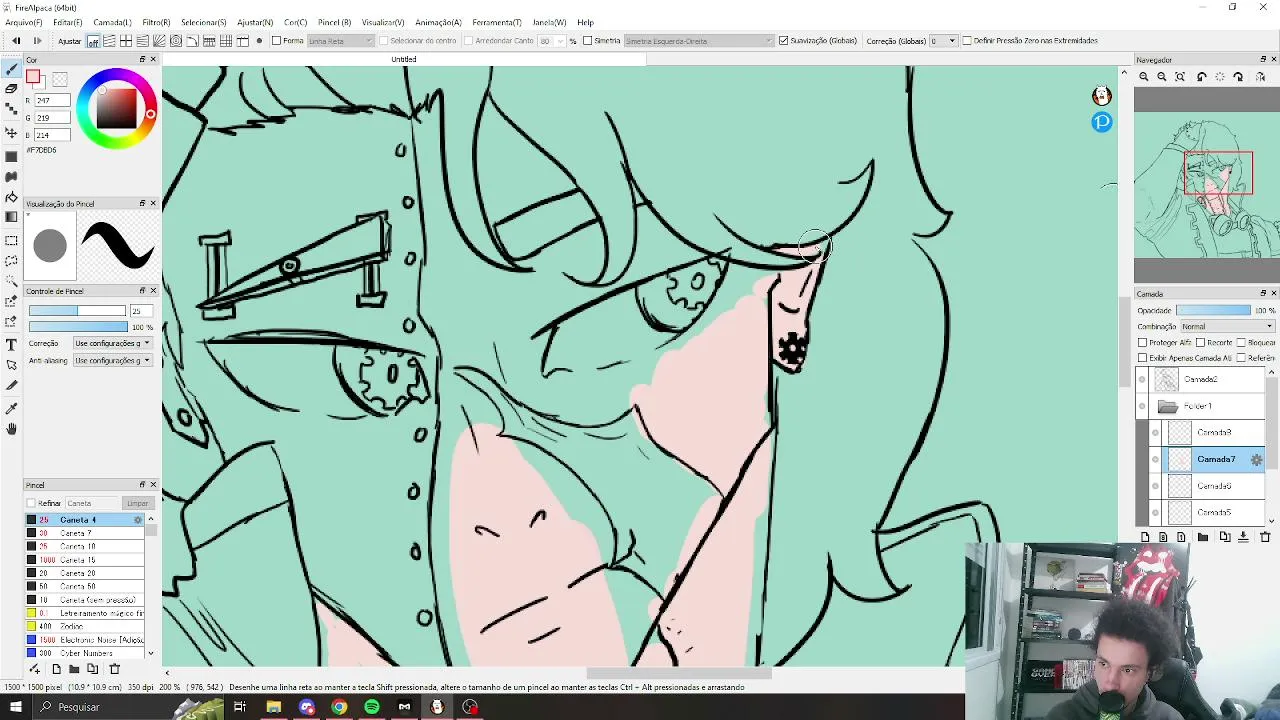Pick the Lasso selection tool
Image resolution: width=1280 pixels, height=720 pixels.
11,261
